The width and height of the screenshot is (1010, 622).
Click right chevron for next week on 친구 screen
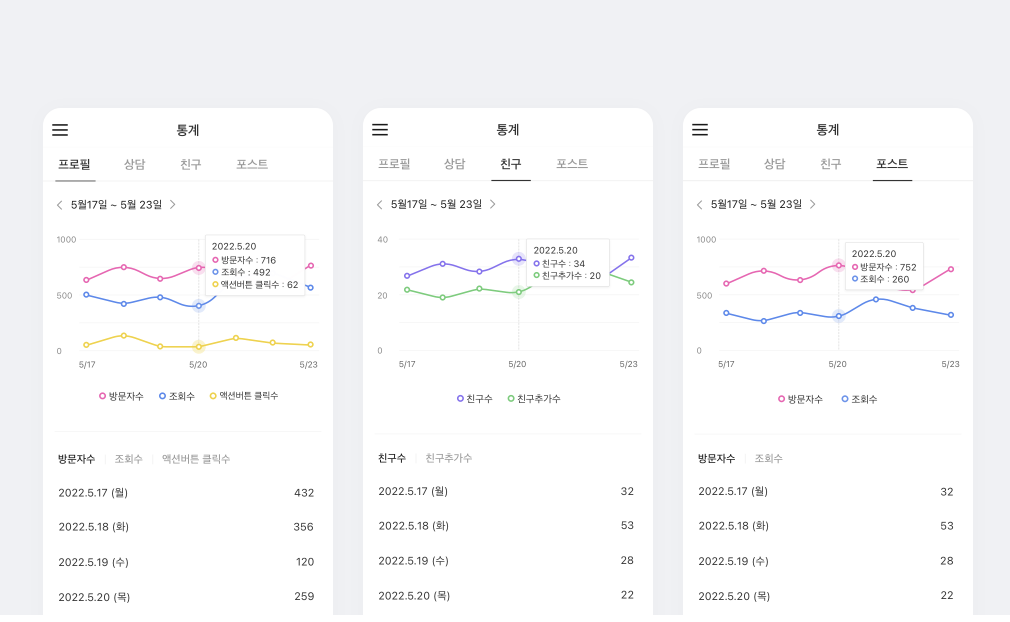[x=493, y=204]
